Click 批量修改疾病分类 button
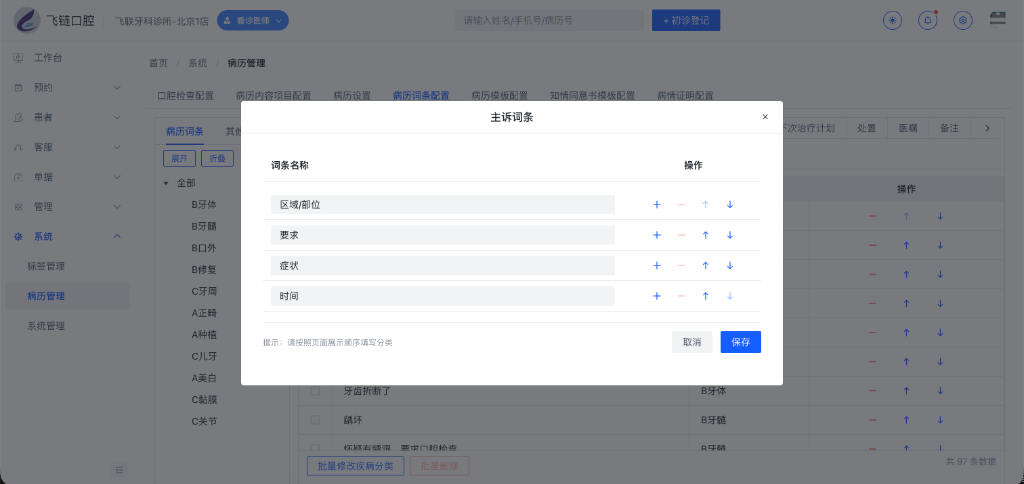Screen dimensions: 1024x484 click(x=355, y=466)
